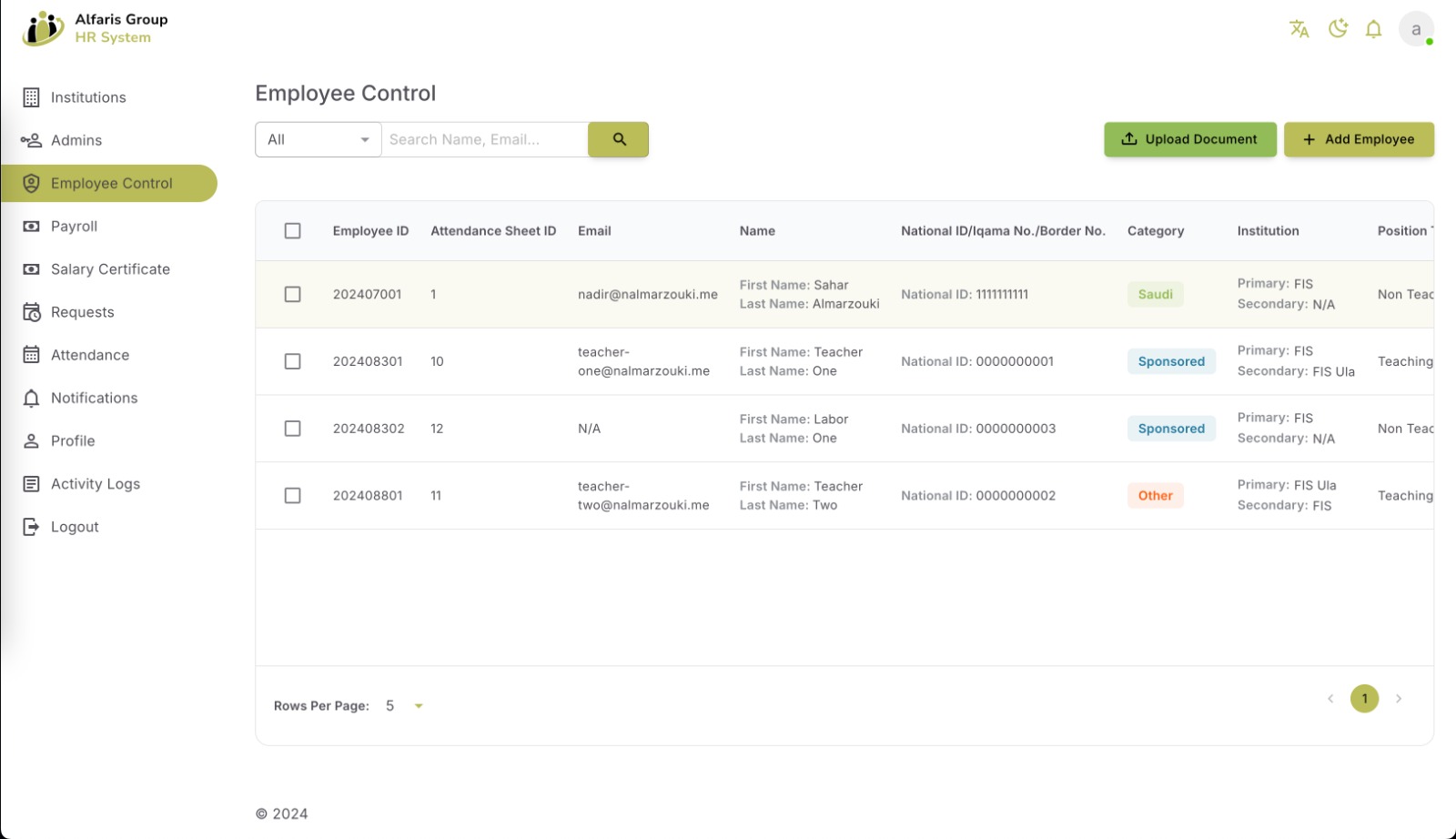The width and height of the screenshot is (1456, 839).
Task: Click the Sponsored badge for employee 202408301
Action: tap(1170, 361)
